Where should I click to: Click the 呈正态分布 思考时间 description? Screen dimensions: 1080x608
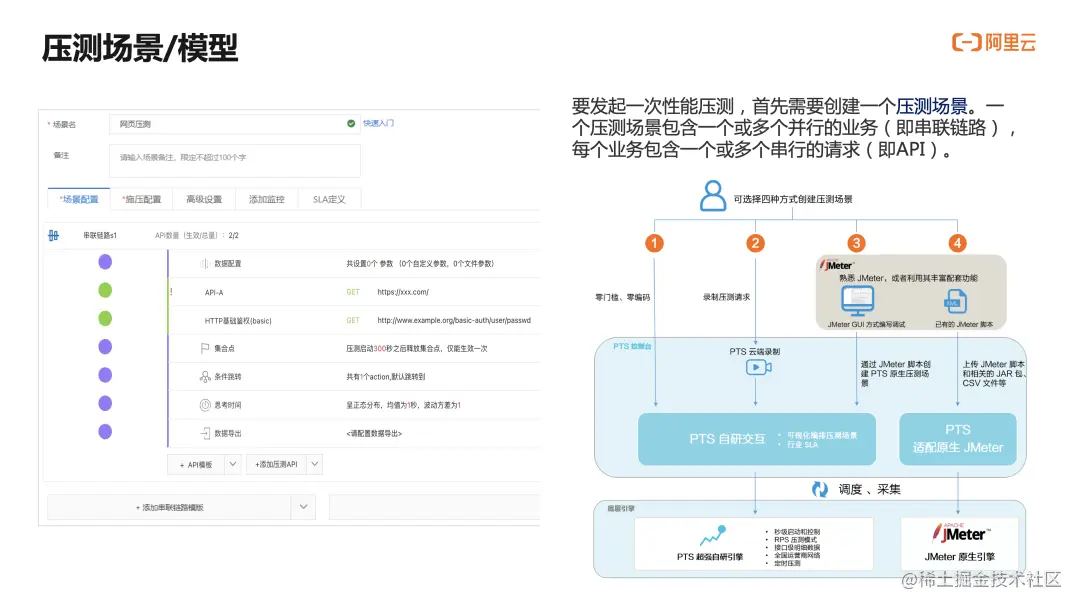coord(404,405)
